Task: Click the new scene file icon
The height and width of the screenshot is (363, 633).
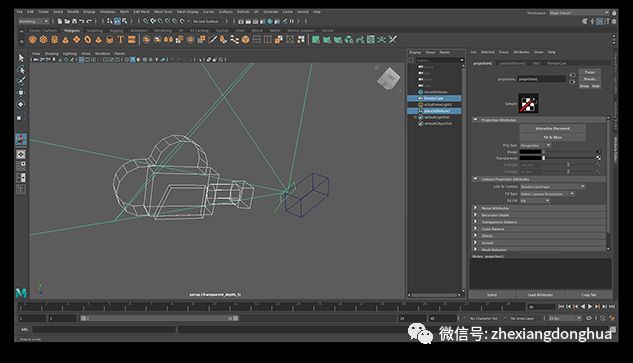Action: click(60, 21)
